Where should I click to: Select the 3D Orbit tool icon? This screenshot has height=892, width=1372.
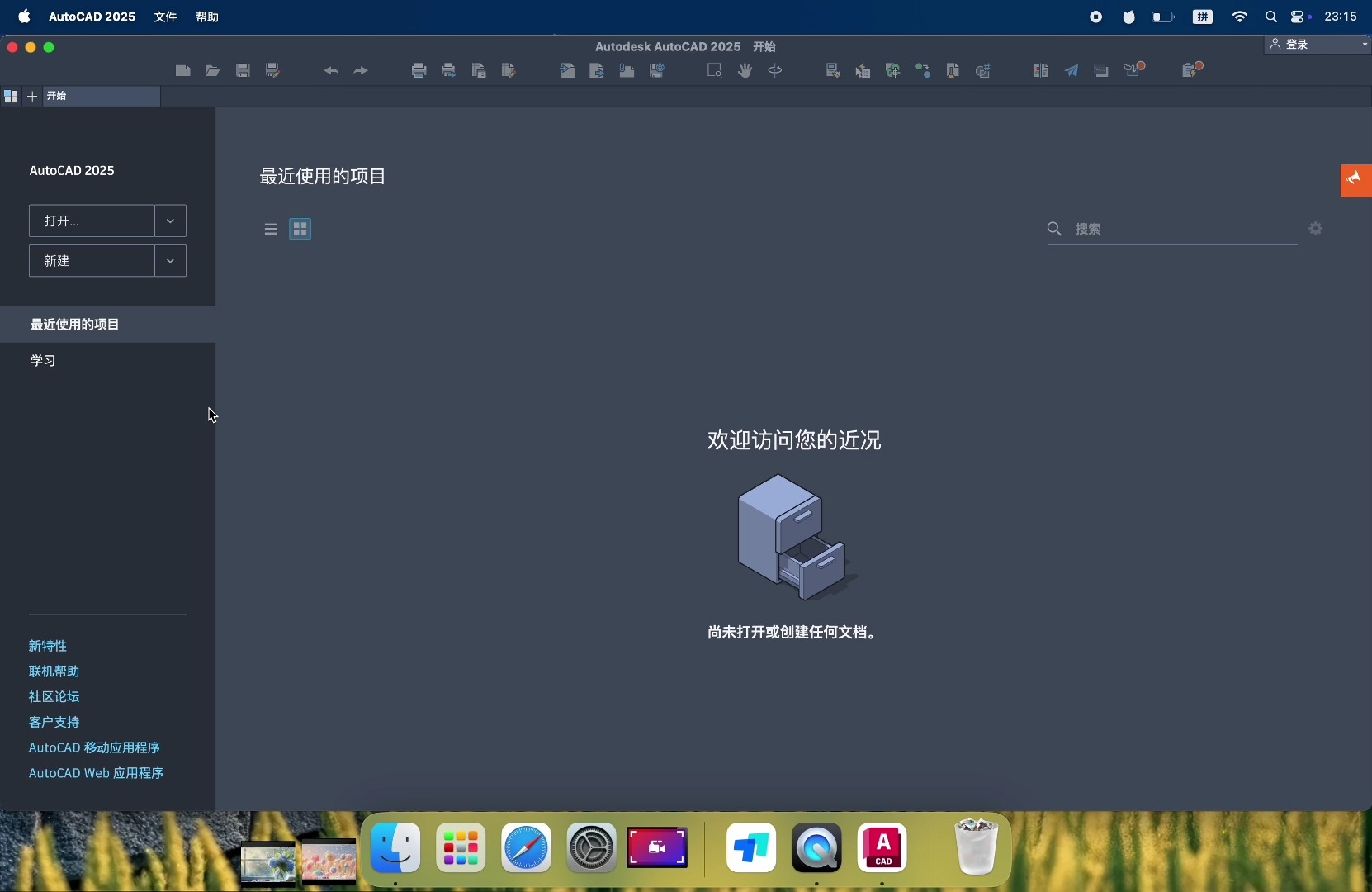[x=776, y=71]
